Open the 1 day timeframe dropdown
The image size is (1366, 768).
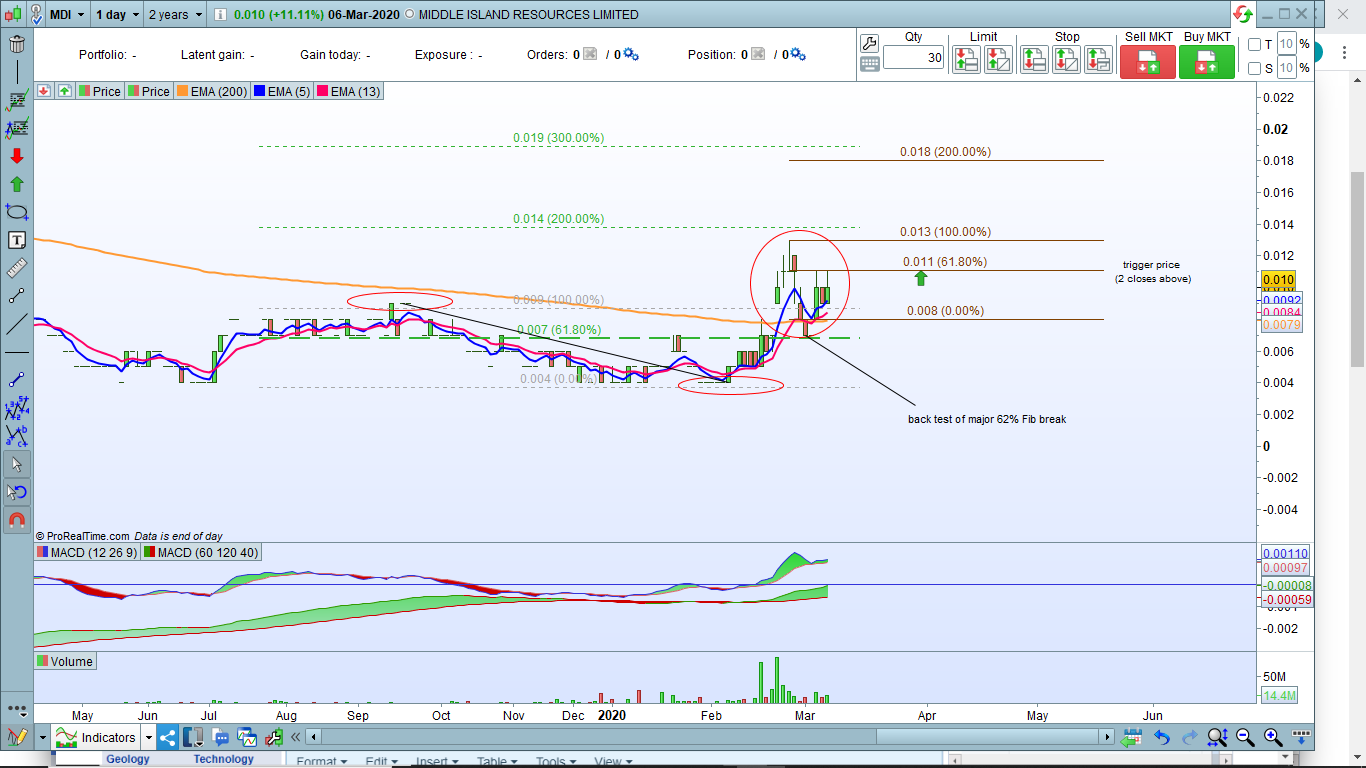pyautogui.click(x=118, y=15)
